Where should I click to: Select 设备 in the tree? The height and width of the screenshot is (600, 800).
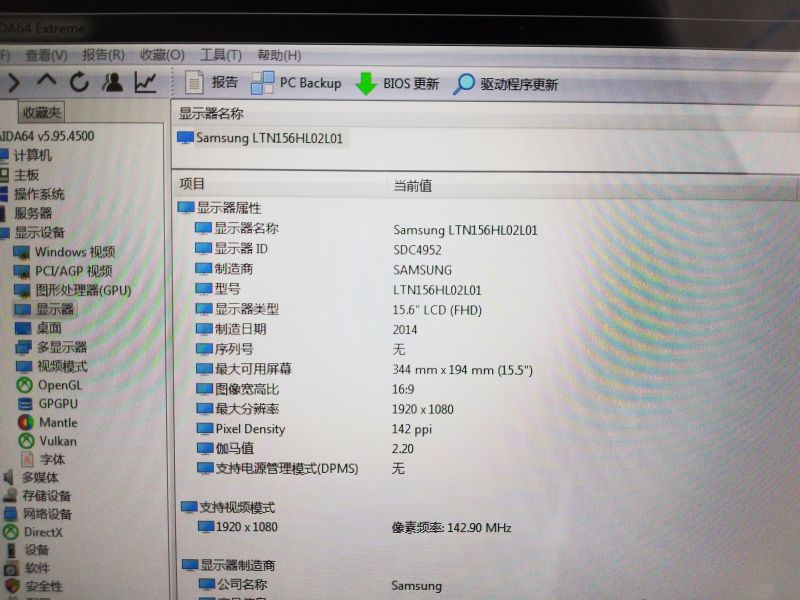27,550
